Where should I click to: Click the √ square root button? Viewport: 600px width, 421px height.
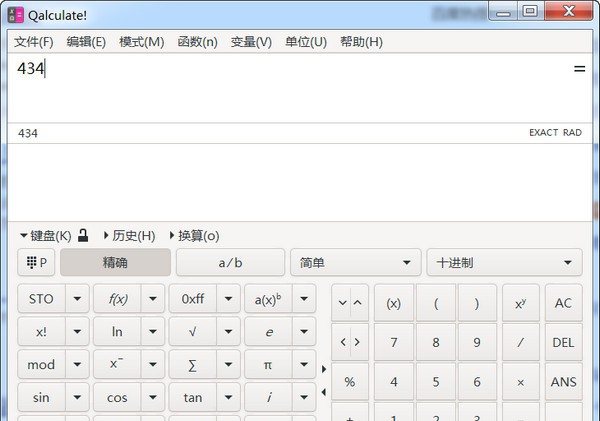(192, 331)
